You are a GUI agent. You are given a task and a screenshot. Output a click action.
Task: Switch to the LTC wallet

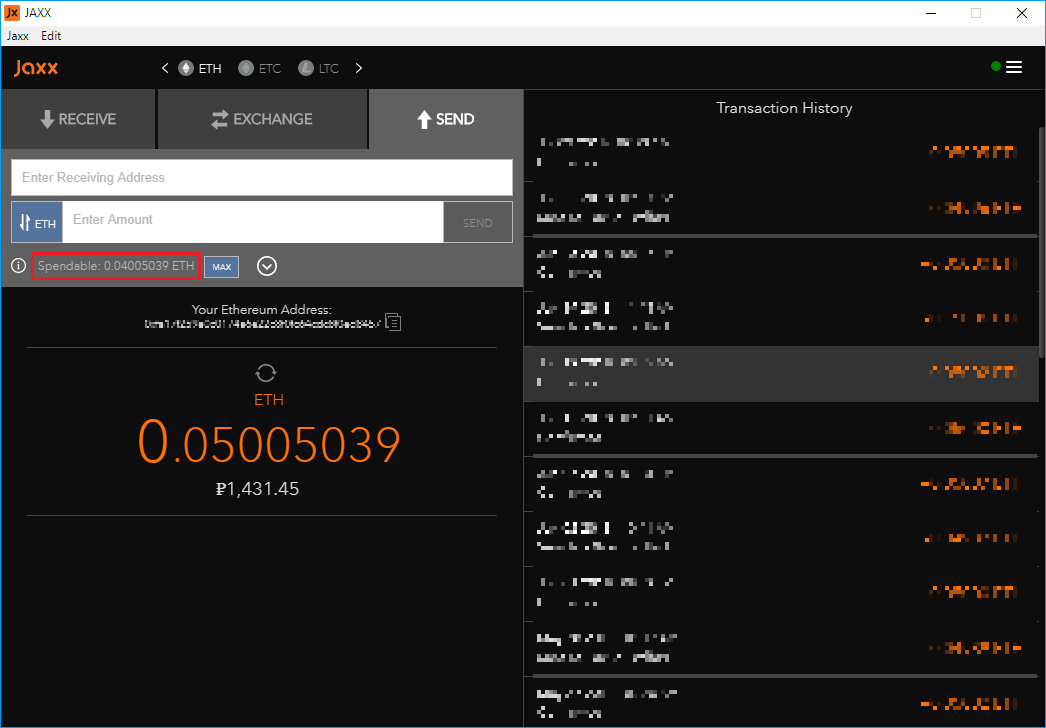point(318,68)
